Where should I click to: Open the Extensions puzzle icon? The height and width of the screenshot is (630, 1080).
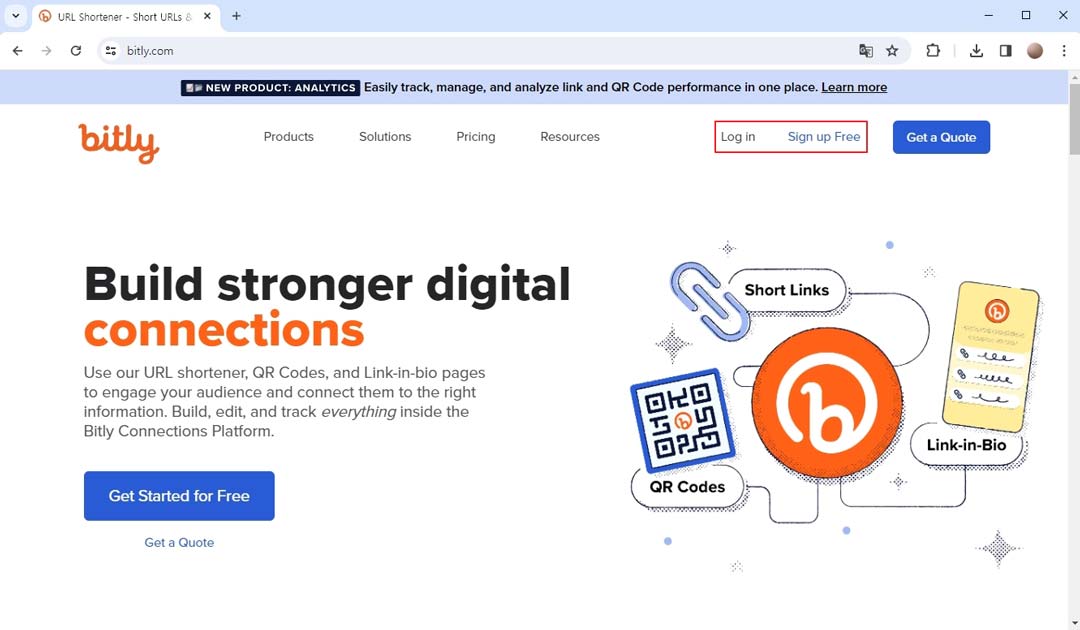tap(933, 51)
